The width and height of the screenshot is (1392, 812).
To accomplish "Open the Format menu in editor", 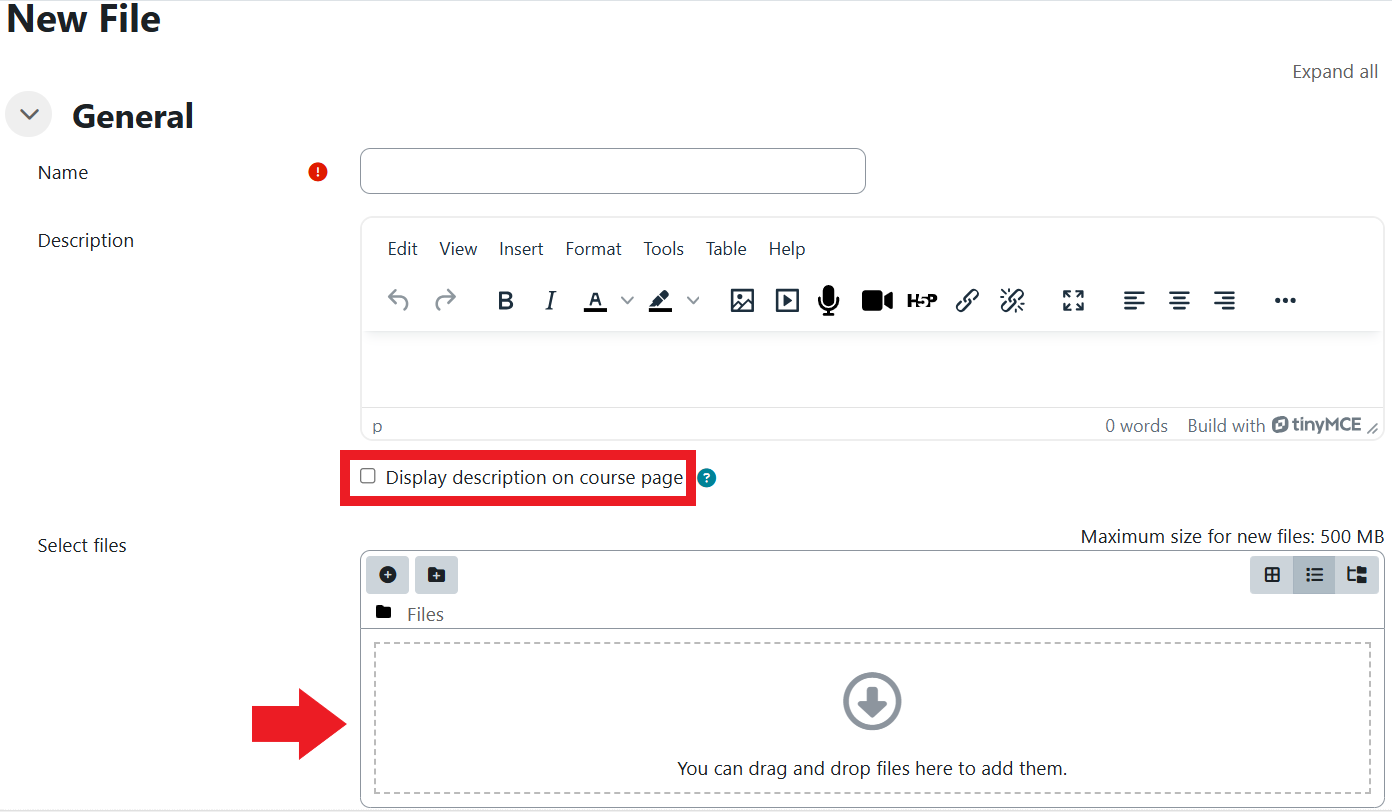I will click(593, 249).
